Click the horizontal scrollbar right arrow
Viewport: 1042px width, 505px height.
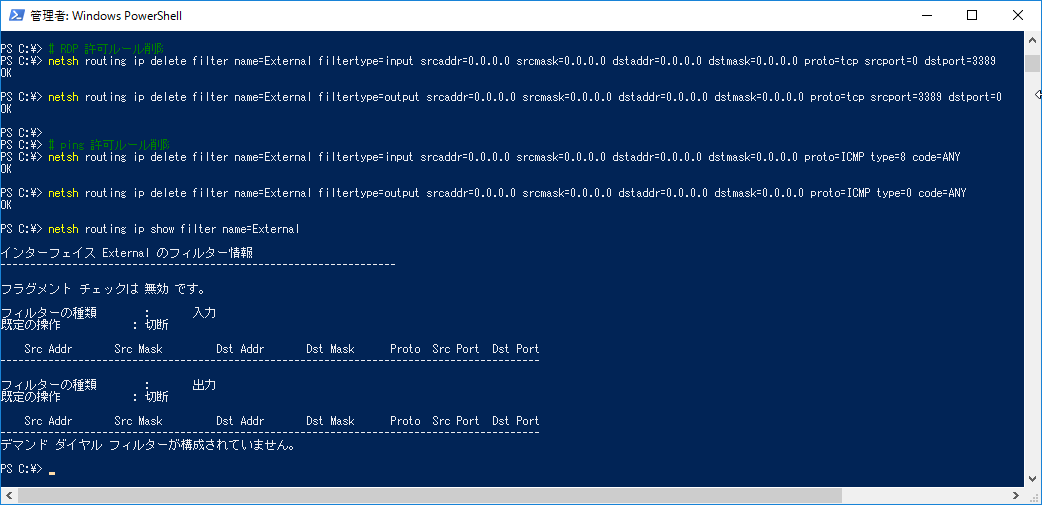(1016, 496)
